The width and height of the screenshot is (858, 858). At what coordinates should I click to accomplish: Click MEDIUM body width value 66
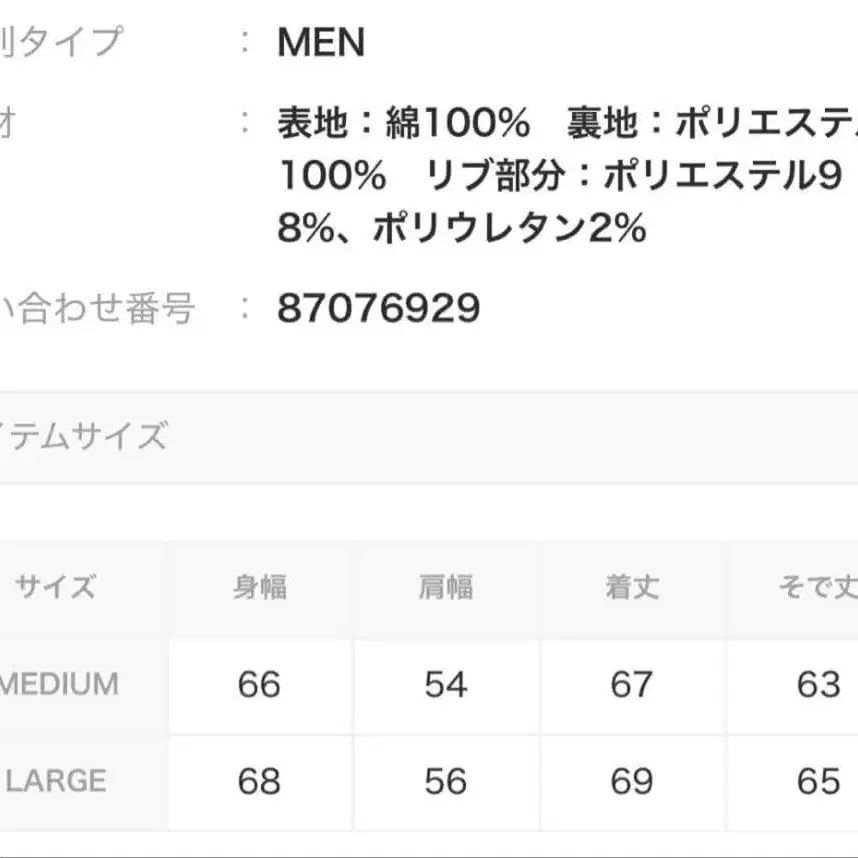tap(259, 685)
